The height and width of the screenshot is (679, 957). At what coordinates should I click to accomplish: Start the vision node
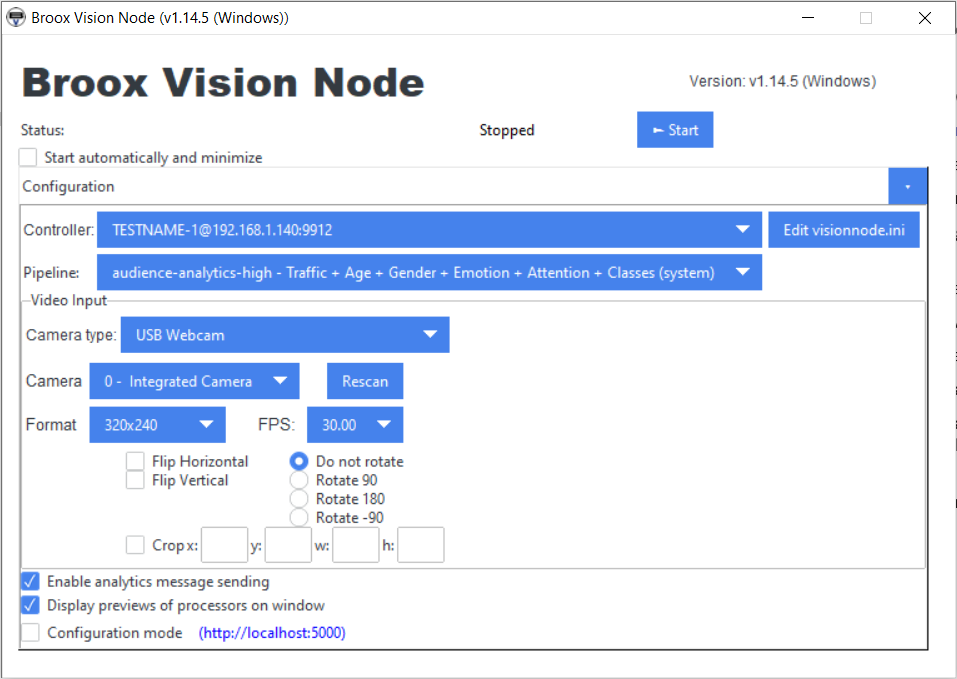tap(674, 130)
